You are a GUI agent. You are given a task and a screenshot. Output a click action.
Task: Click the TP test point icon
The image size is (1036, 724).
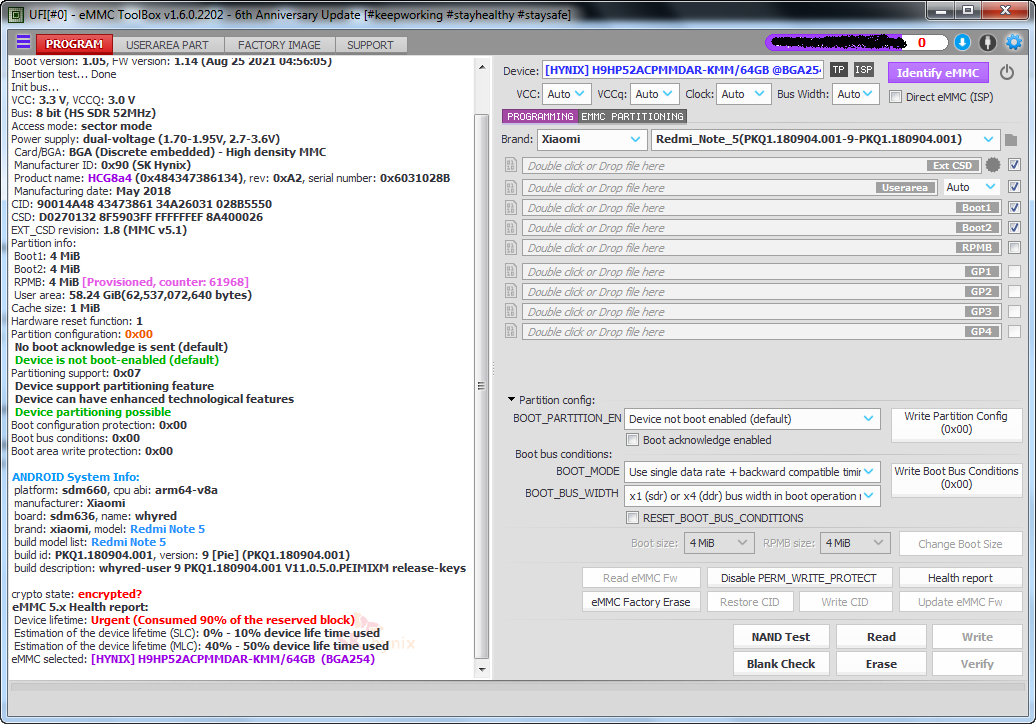838,69
